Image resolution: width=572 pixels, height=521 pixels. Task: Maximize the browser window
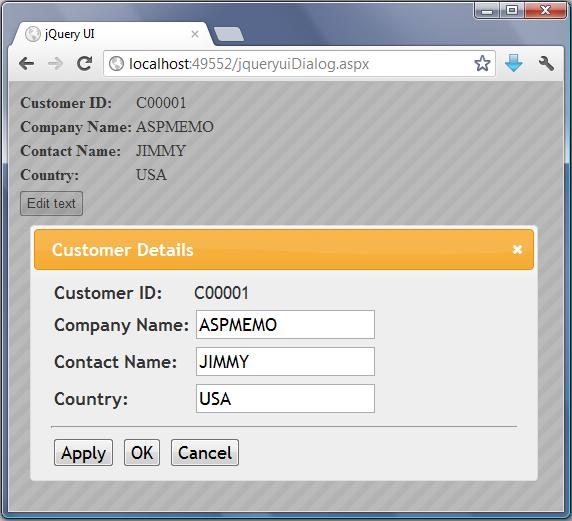(x=512, y=10)
